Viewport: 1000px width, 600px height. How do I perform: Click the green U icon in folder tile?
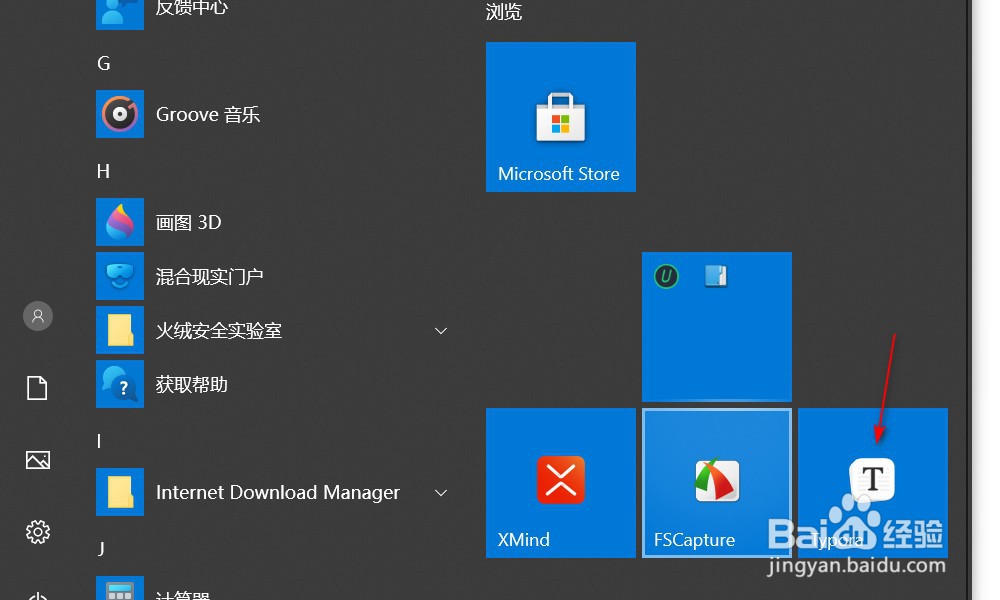pos(666,277)
